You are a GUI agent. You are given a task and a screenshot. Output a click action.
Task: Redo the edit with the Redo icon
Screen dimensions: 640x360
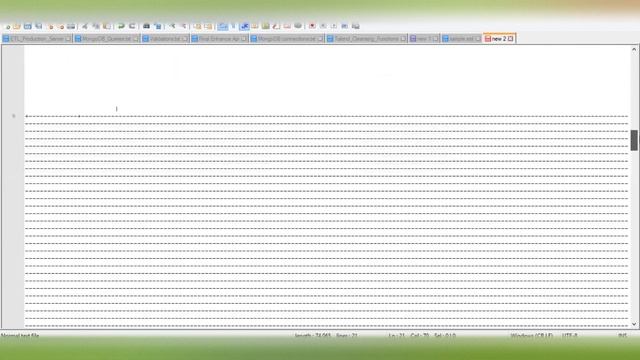132,27
